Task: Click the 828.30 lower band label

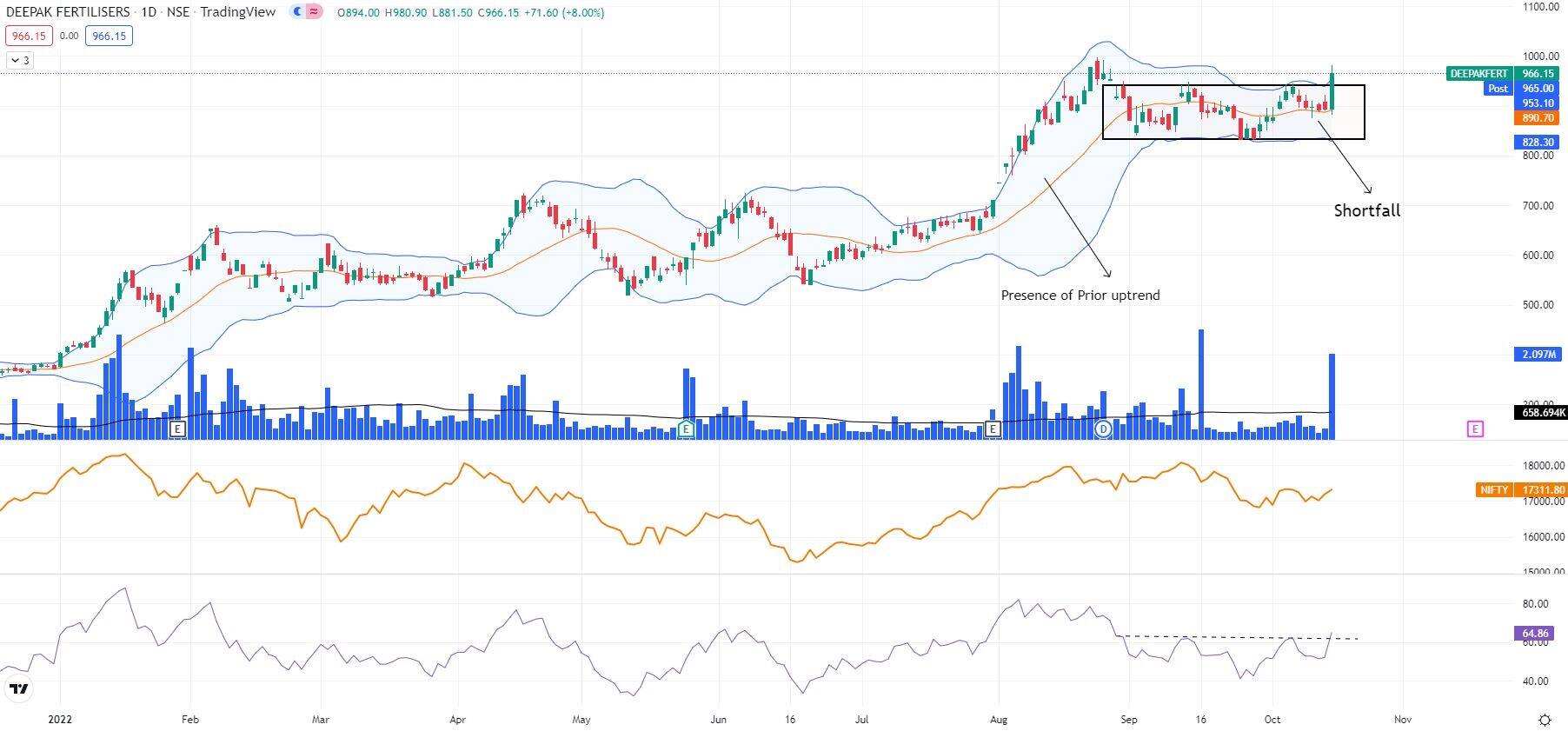Action: pyautogui.click(x=1538, y=142)
